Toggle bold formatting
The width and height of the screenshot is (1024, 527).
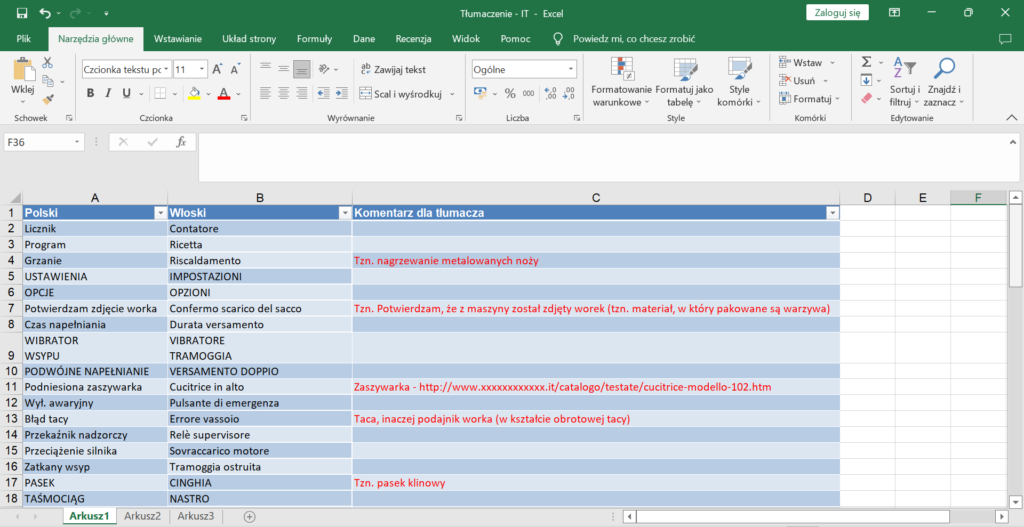pyautogui.click(x=90, y=93)
